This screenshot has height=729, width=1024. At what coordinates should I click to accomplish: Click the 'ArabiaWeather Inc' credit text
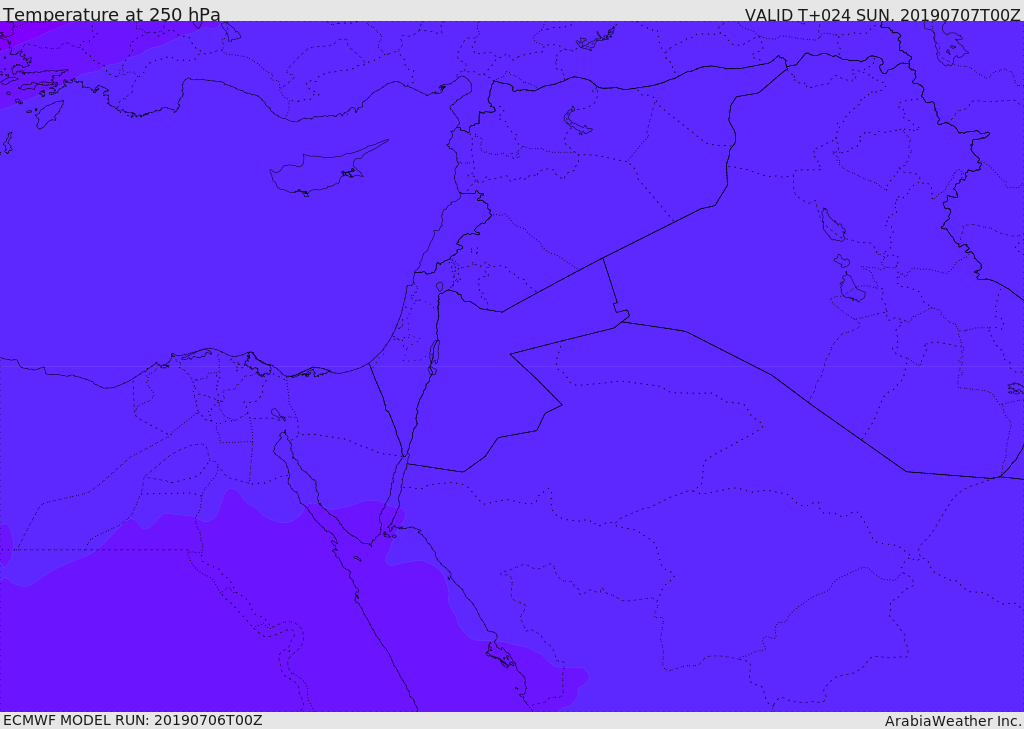coord(952,721)
